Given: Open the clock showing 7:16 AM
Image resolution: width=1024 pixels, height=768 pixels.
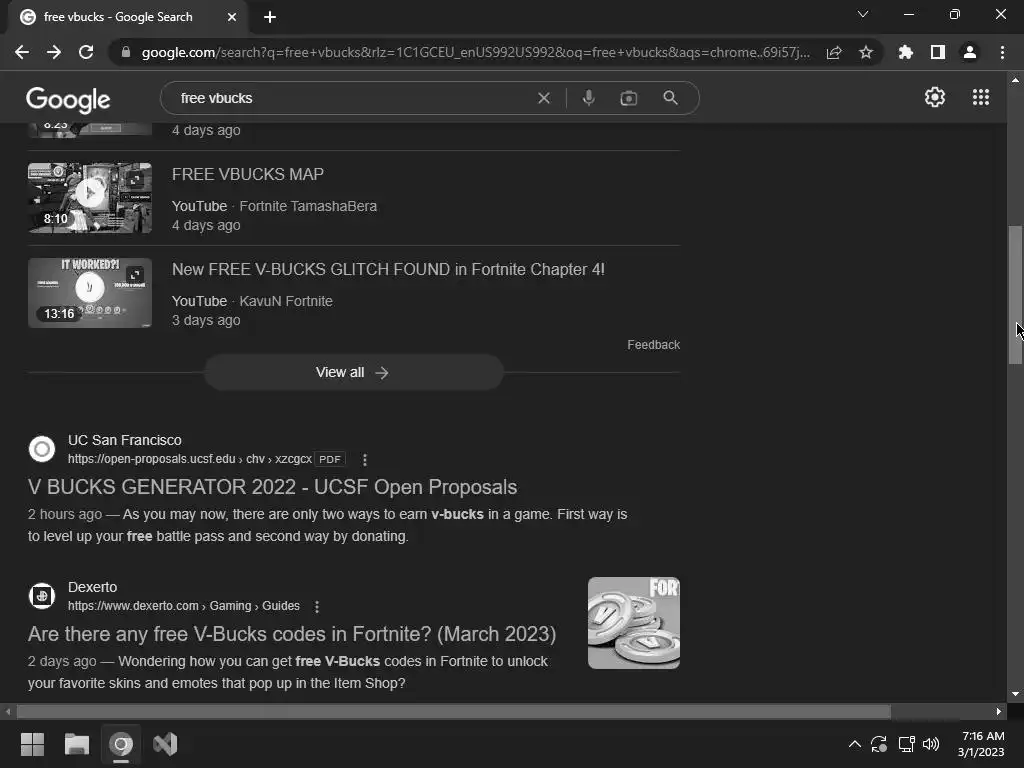Looking at the screenshot, I should (x=982, y=744).
